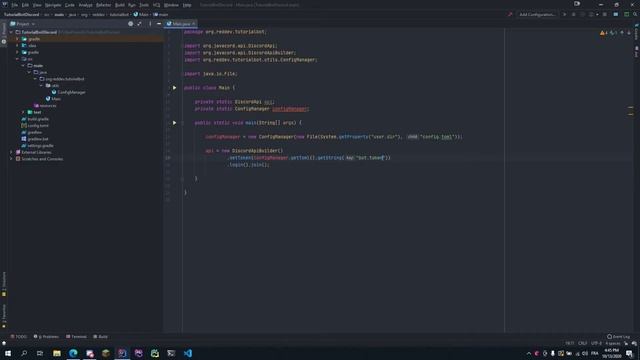640x360 pixels.
Task: Open the Problems tool window
Action: pos(46,337)
